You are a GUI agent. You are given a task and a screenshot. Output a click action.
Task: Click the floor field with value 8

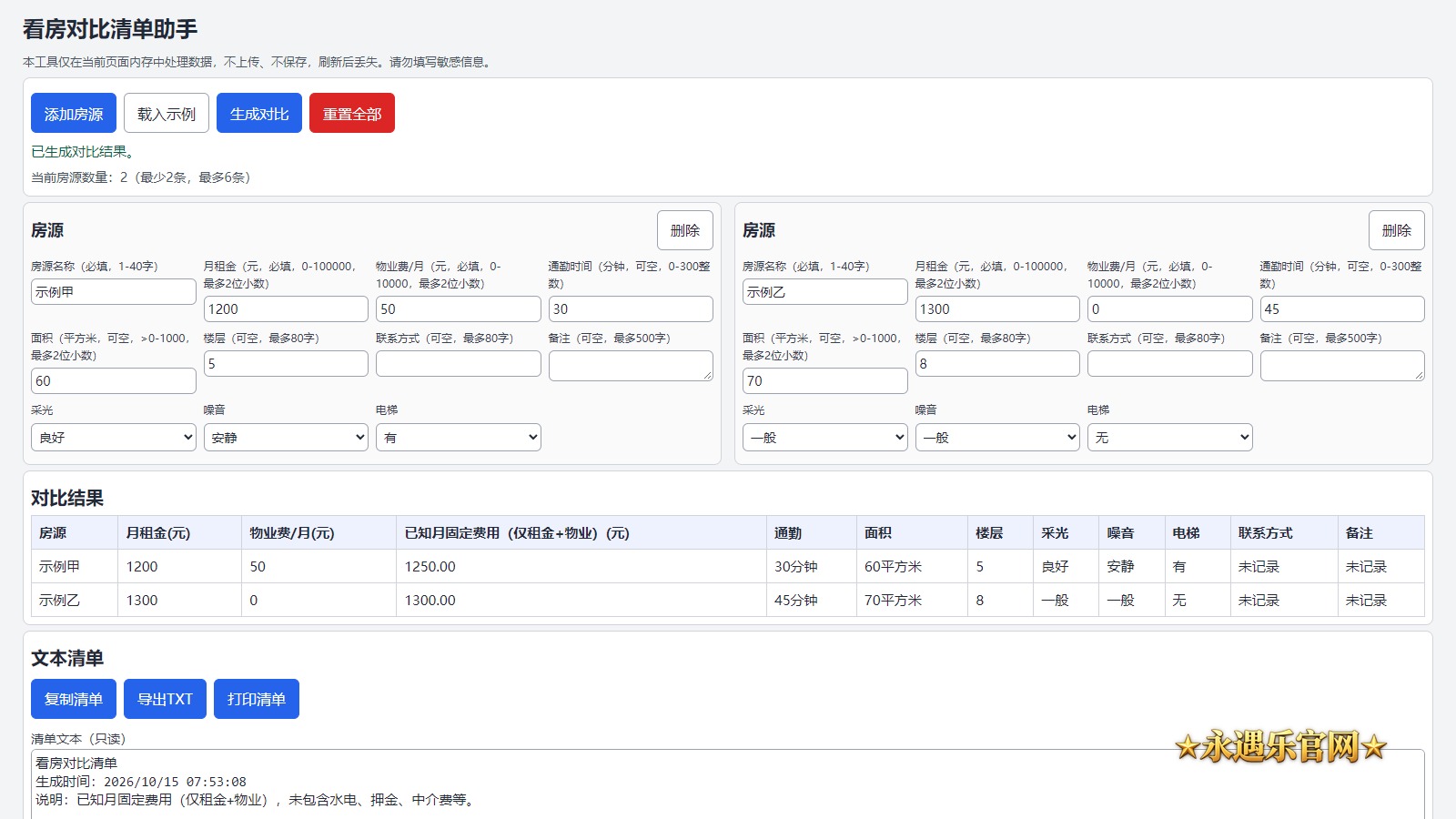(x=997, y=364)
